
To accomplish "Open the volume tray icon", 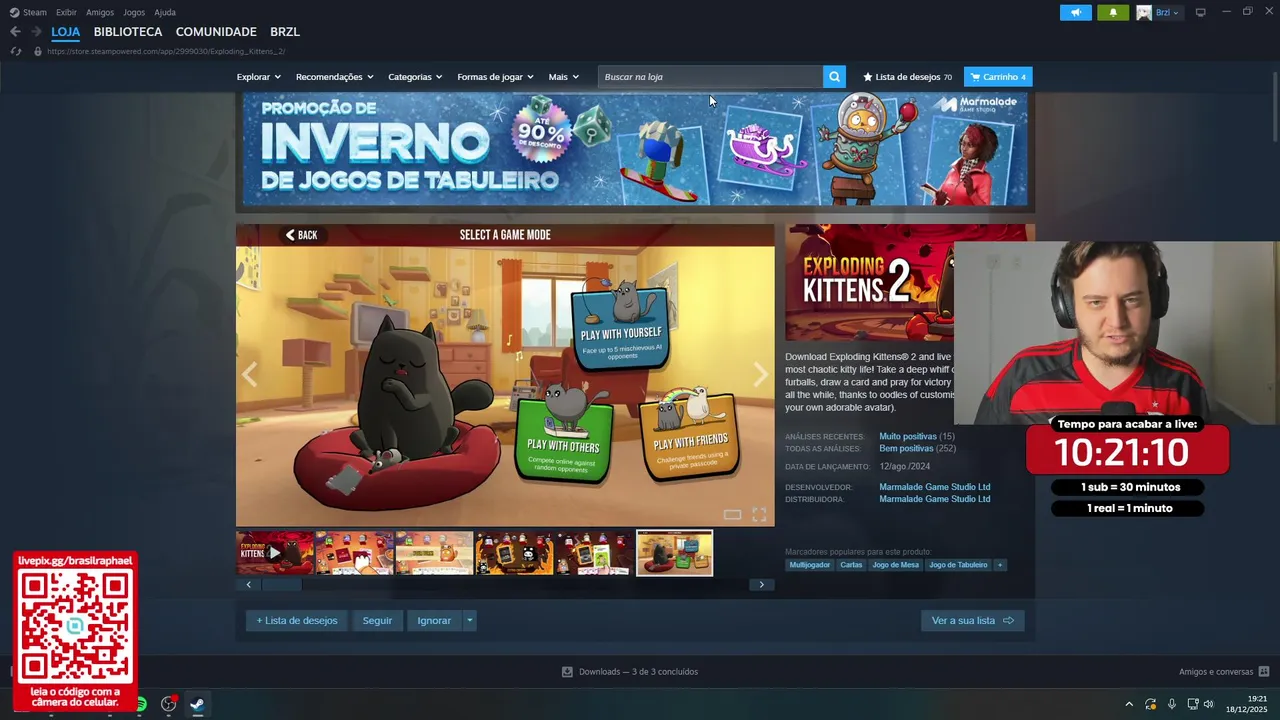I will pyautogui.click(x=1208, y=704).
